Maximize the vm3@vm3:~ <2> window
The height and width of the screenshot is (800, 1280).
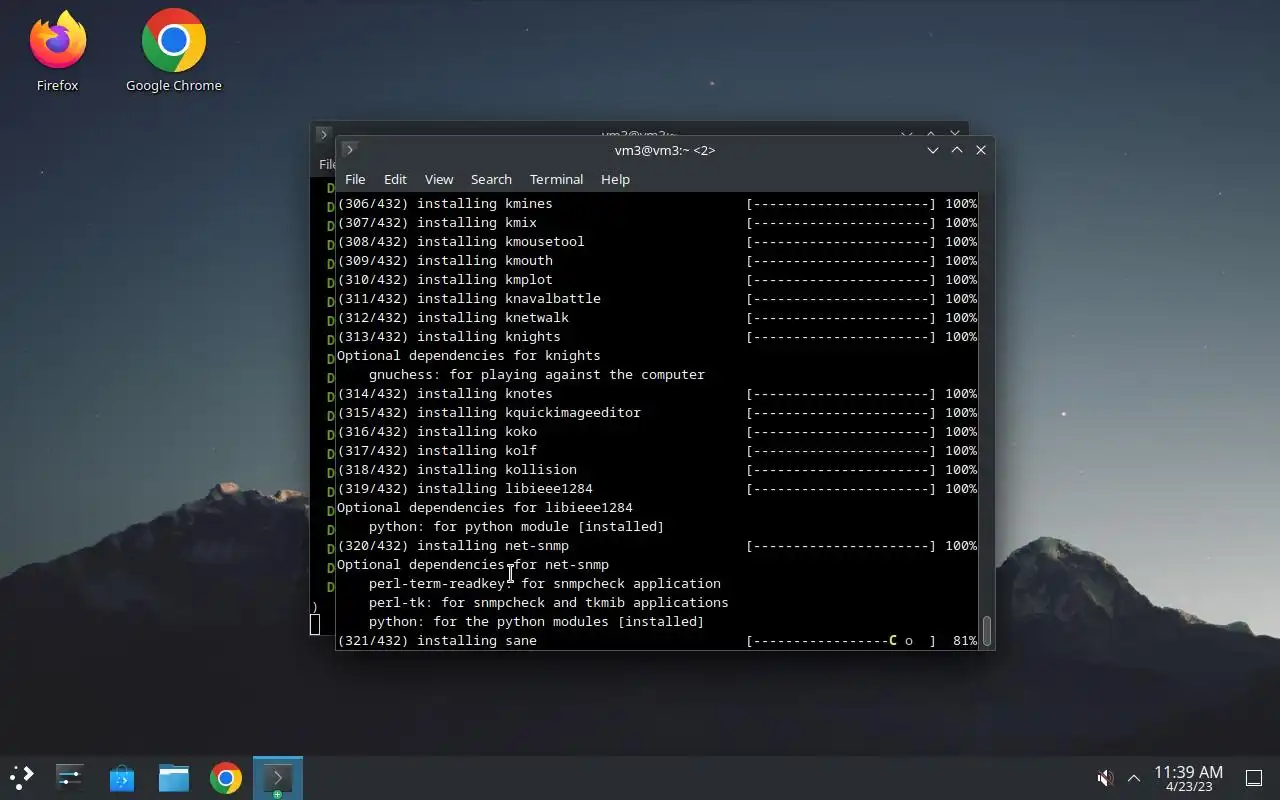pos(956,150)
